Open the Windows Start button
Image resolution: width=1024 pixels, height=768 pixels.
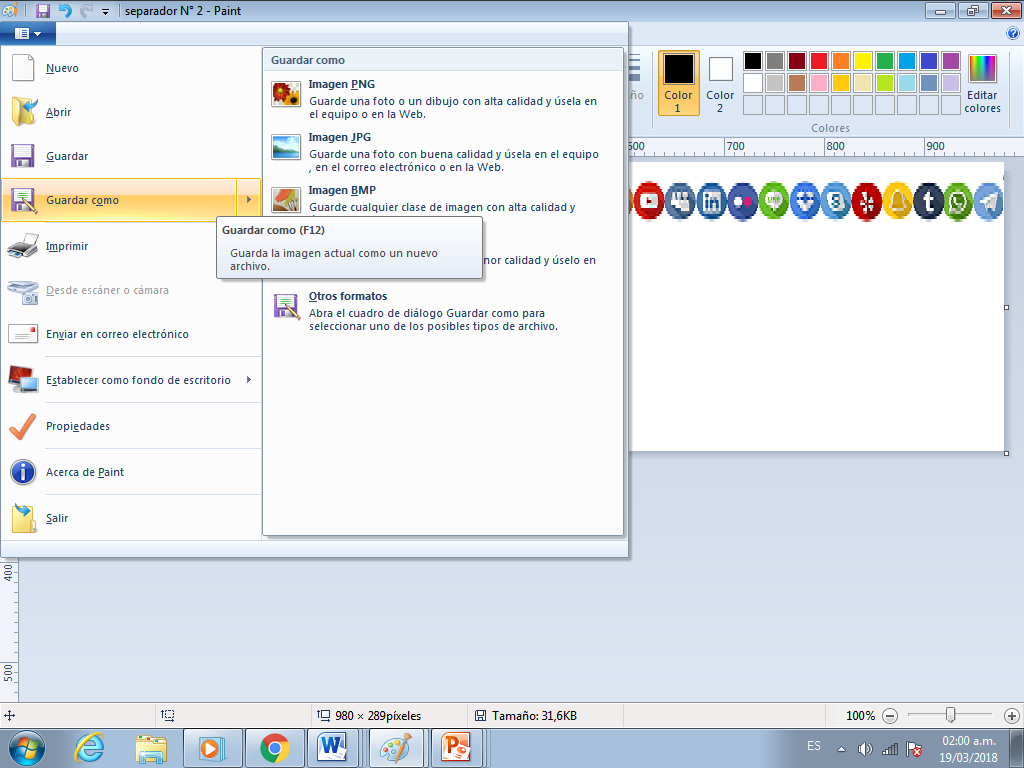pyautogui.click(x=27, y=748)
